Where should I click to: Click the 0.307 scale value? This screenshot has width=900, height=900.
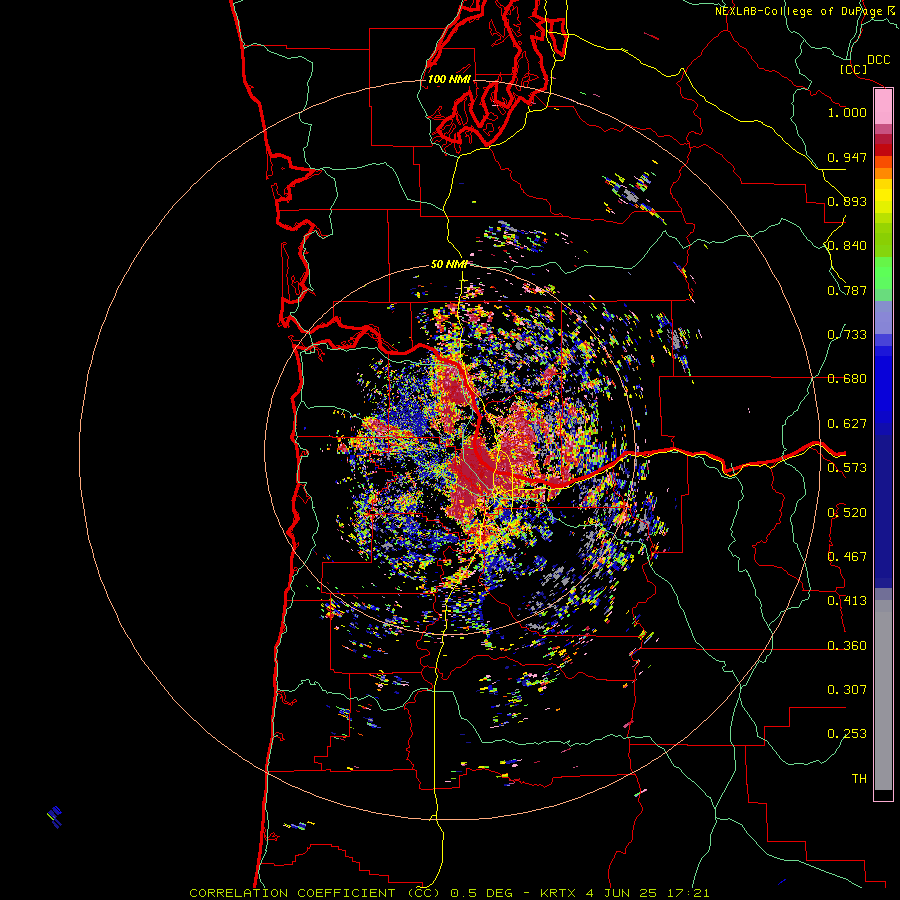coord(847,690)
